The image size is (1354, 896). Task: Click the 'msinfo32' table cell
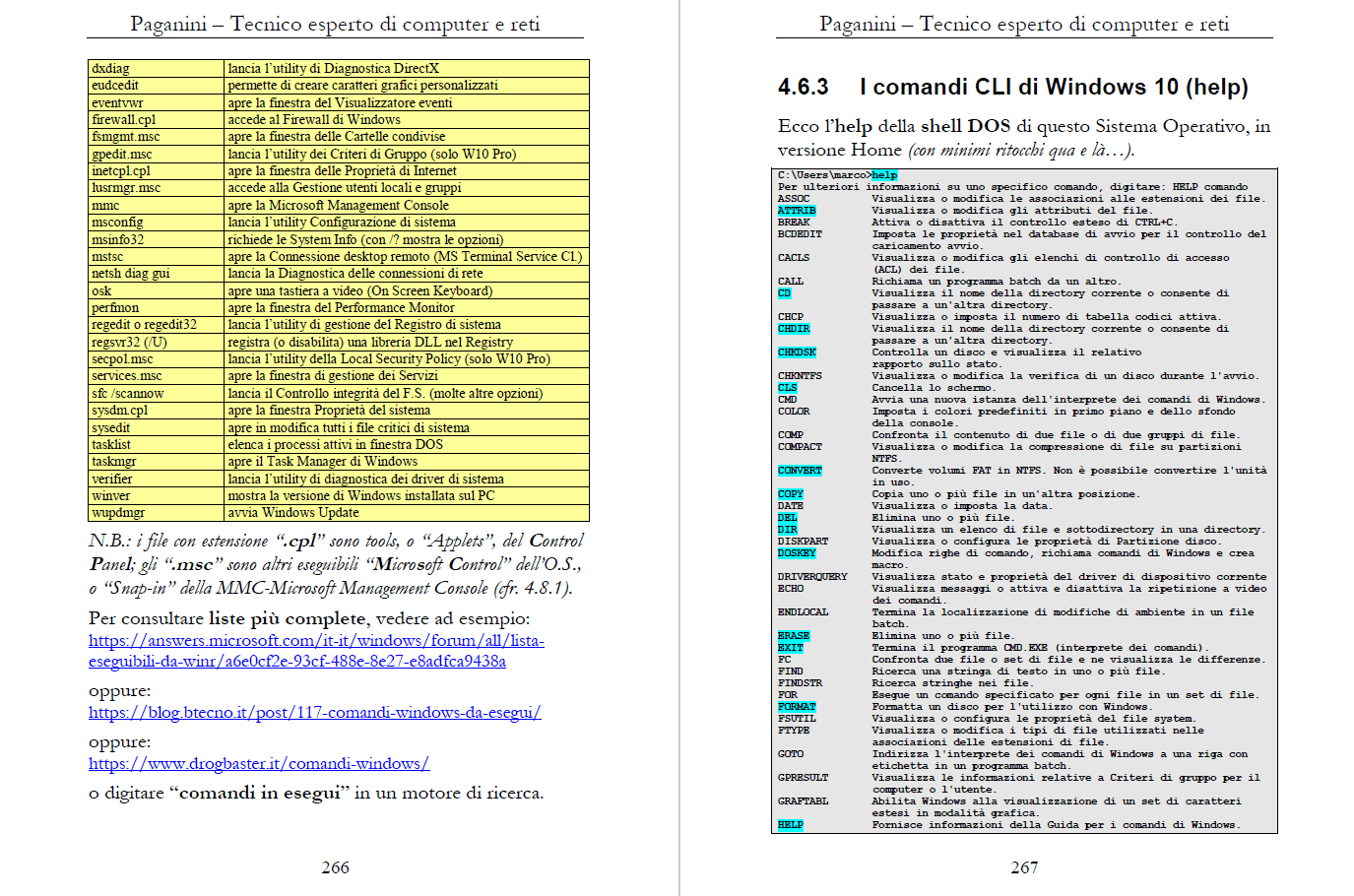[x=157, y=239]
